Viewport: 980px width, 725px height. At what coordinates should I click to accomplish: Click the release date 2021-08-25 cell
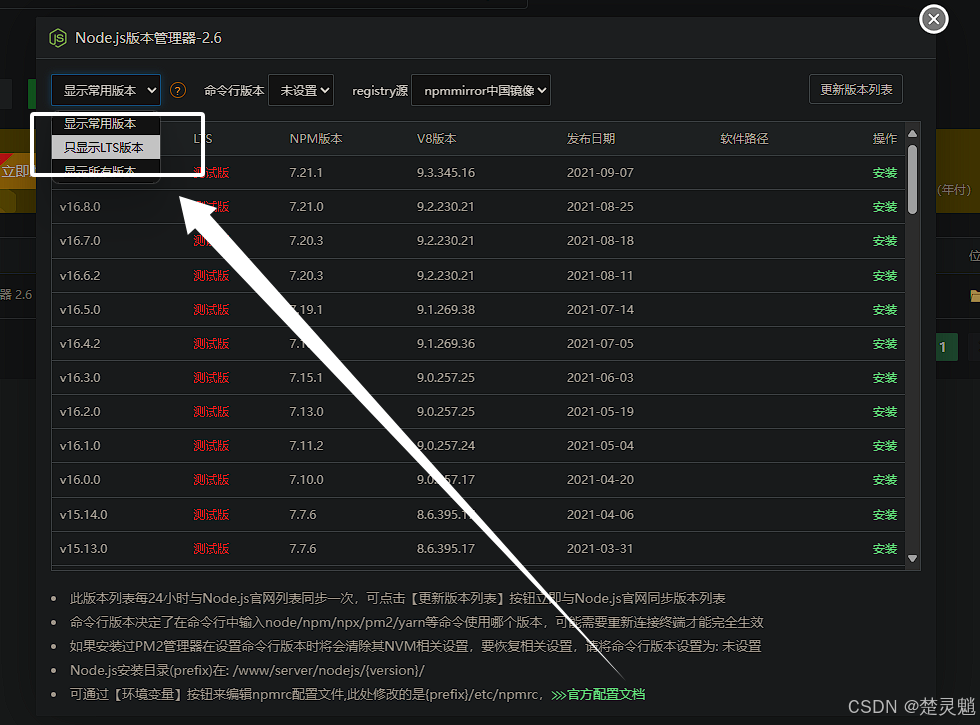600,207
